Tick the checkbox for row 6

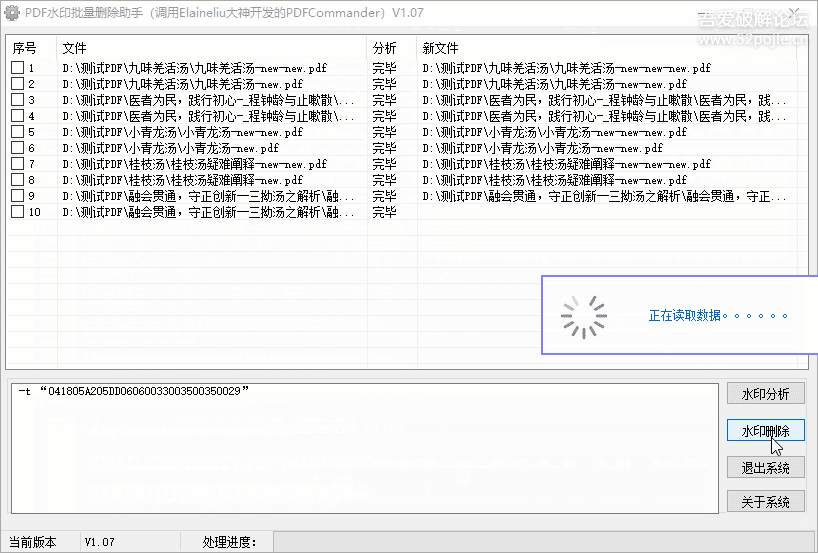[18, 148]
